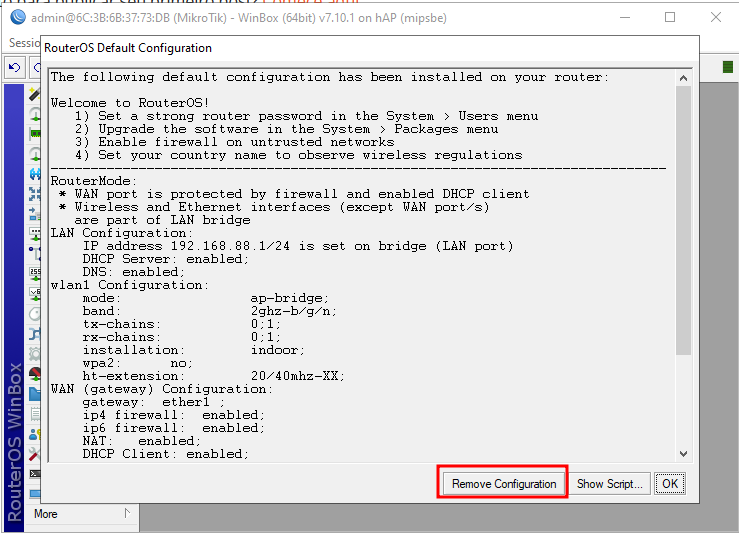Open Quick Set via the wand icon

click(x=34, y=94)
